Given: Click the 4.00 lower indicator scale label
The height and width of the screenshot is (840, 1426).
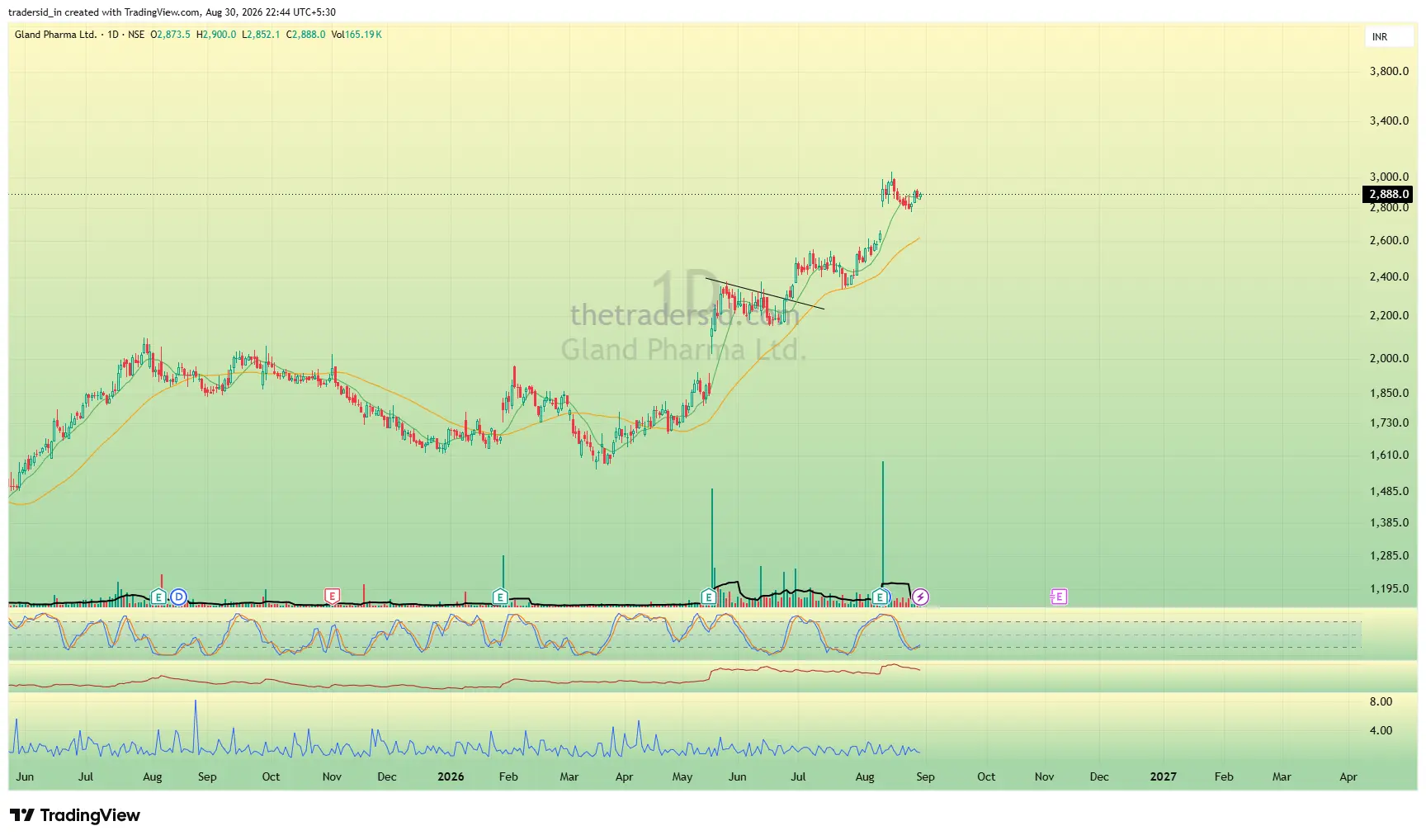Looking at the screenshot, I should [1381, 730].
